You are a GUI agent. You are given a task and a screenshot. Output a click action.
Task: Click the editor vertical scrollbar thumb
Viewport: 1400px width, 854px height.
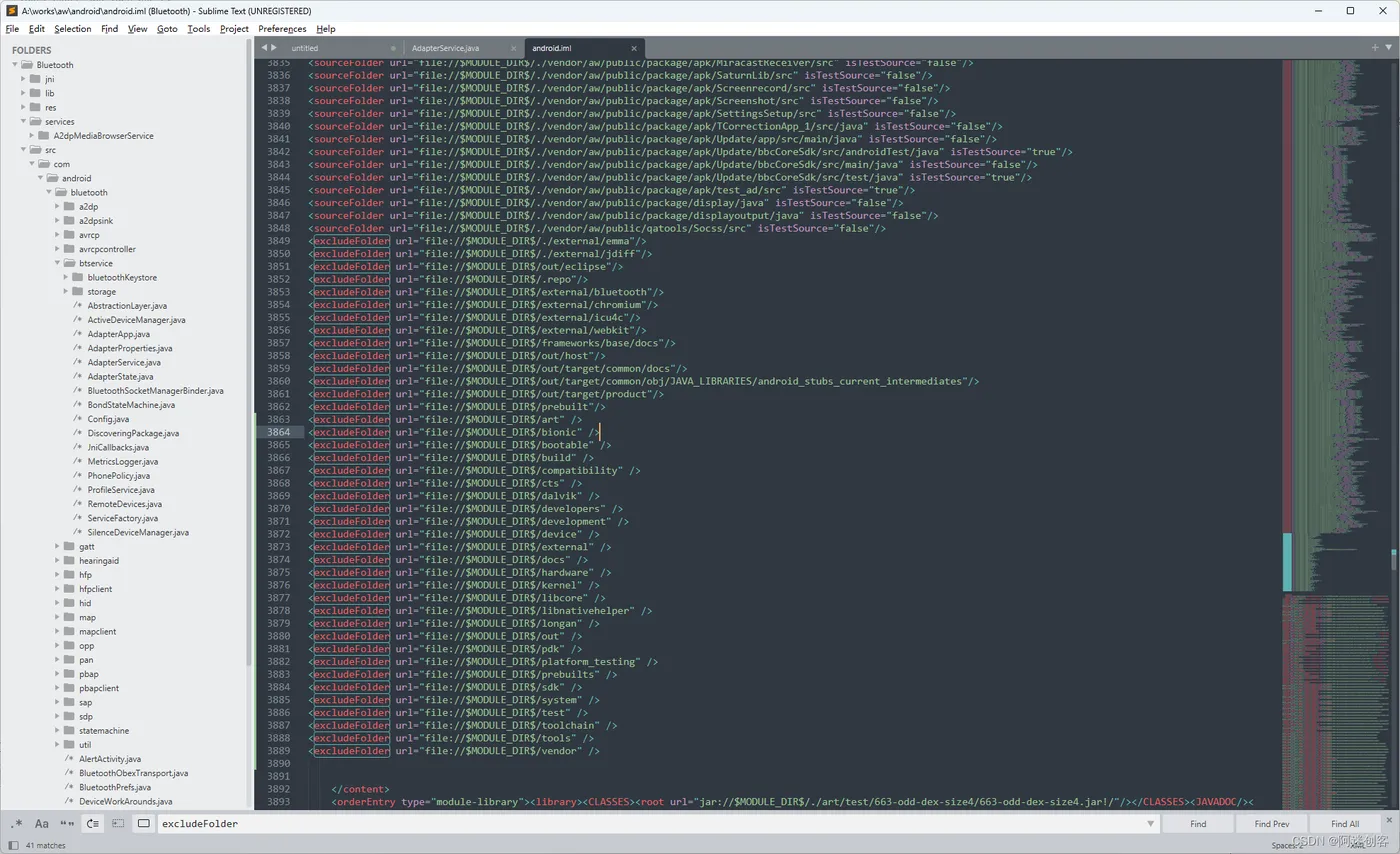tap(1393, 558)
